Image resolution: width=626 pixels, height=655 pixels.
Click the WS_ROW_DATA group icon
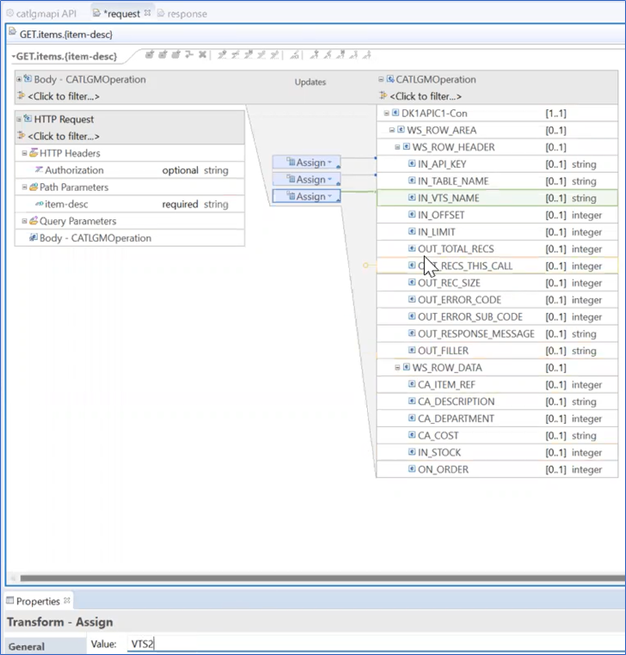(x=406, y=367)
